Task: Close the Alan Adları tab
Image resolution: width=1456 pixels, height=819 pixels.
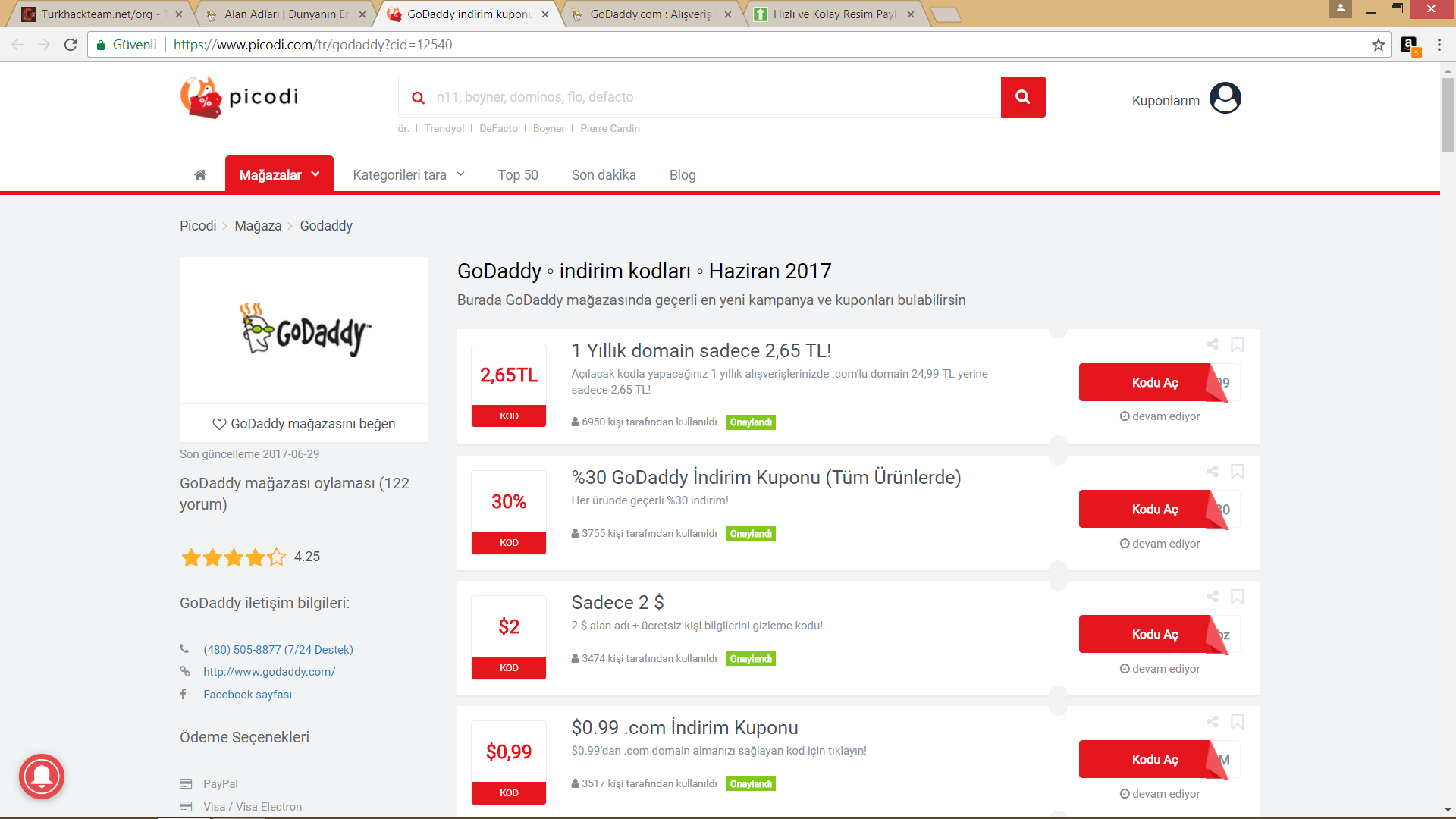Action: point(362,14)
